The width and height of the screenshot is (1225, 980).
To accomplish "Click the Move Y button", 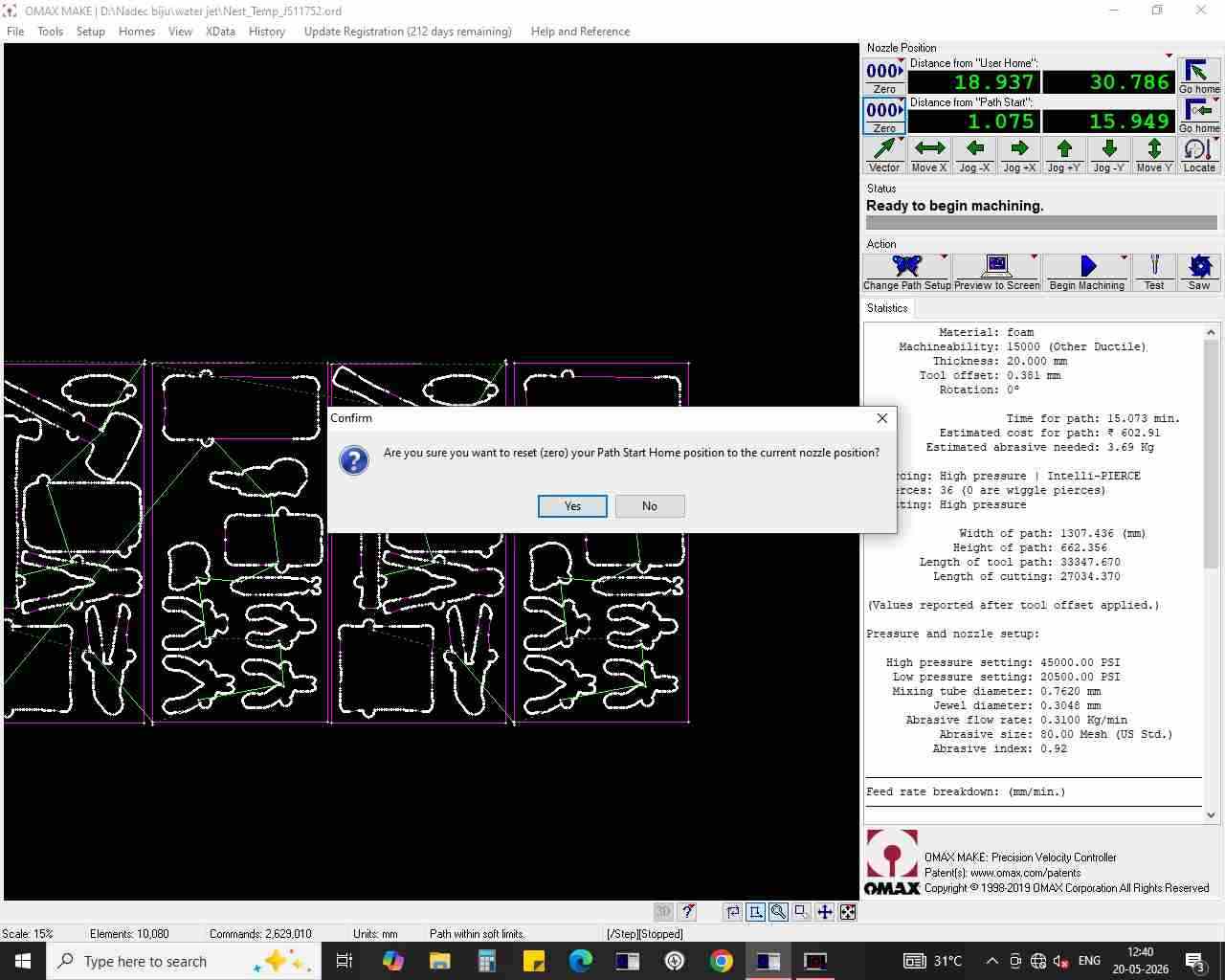I will 1154,155.
